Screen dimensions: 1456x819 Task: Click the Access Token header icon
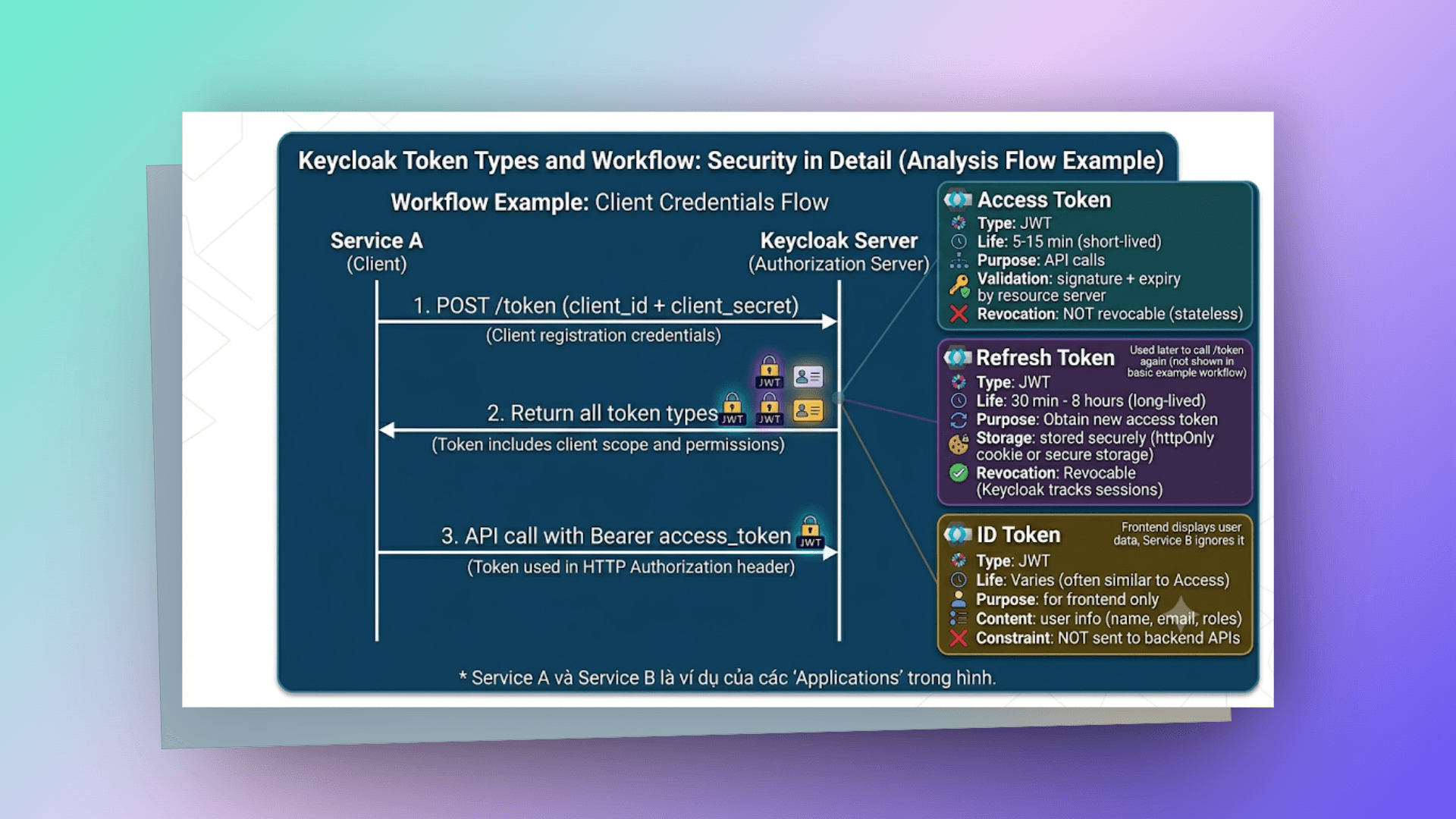click(958, 199)
